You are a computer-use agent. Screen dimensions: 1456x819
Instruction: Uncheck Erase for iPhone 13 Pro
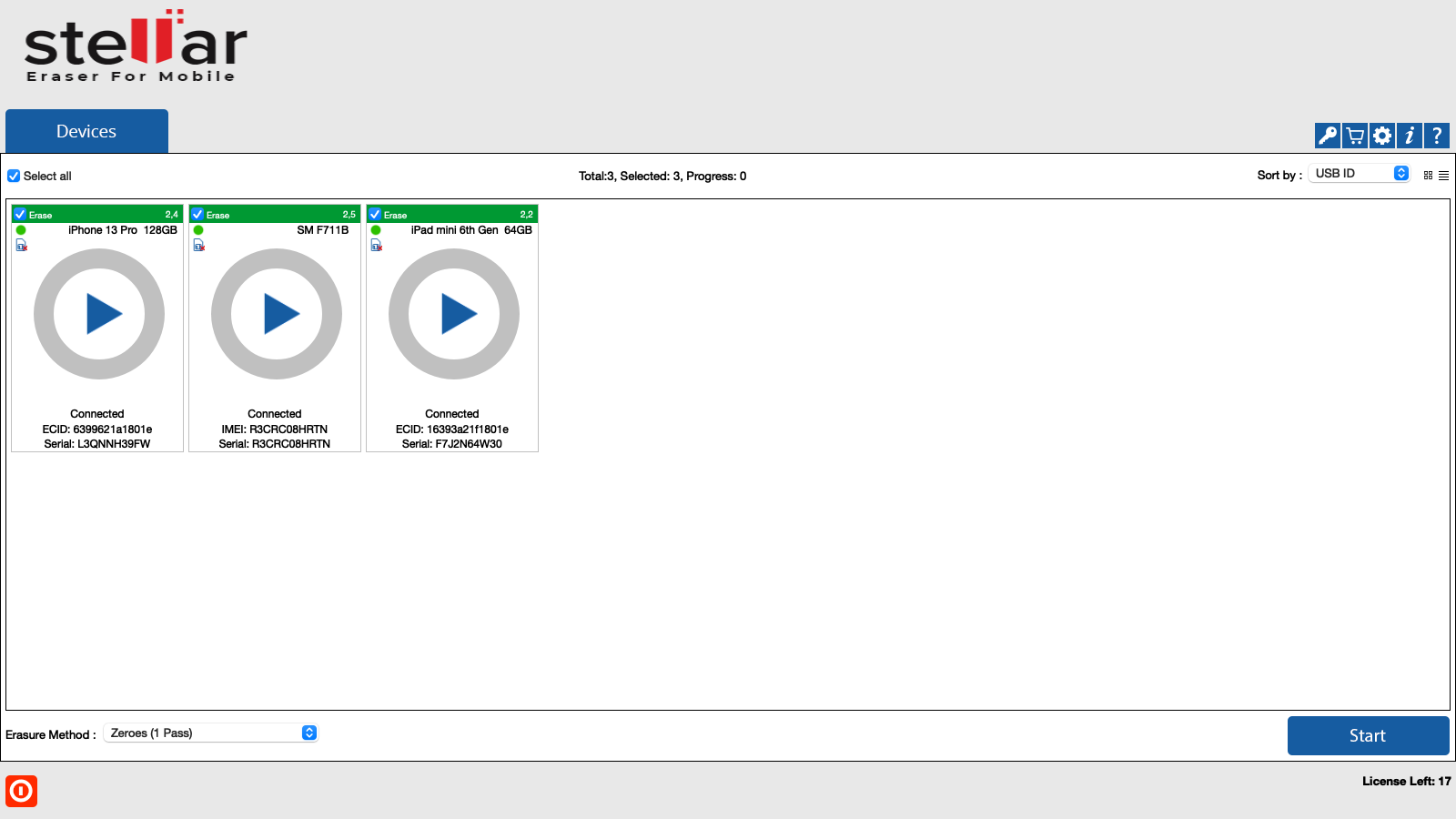pos(20,214)
